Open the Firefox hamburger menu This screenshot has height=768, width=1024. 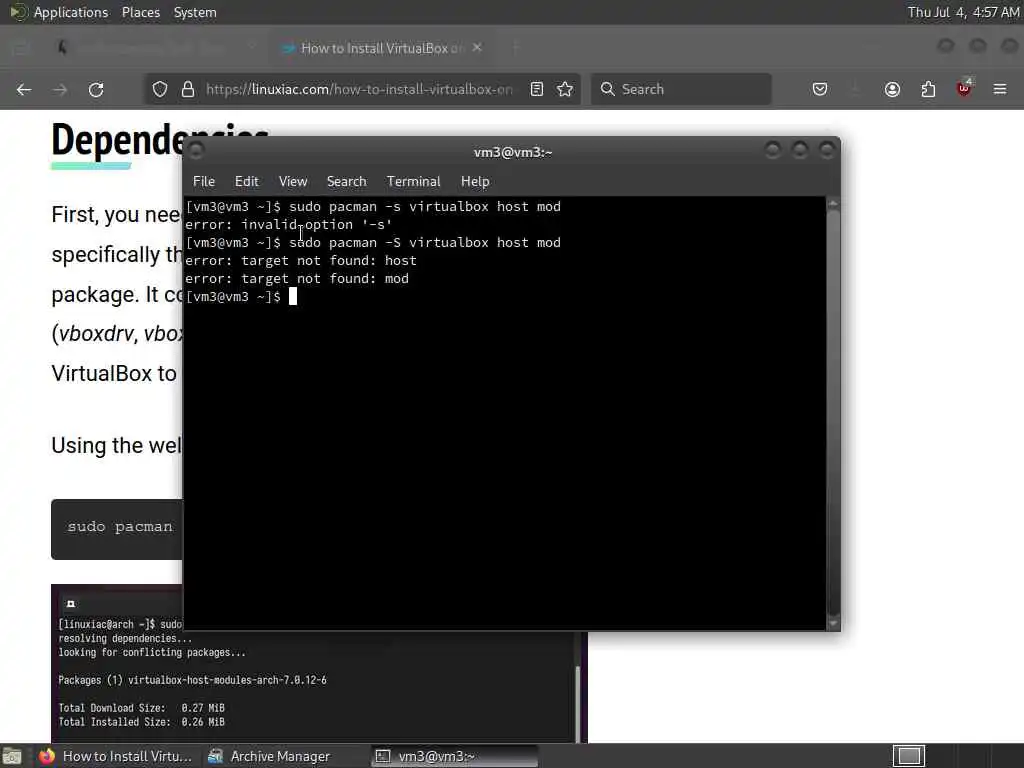click(1000, 89)
